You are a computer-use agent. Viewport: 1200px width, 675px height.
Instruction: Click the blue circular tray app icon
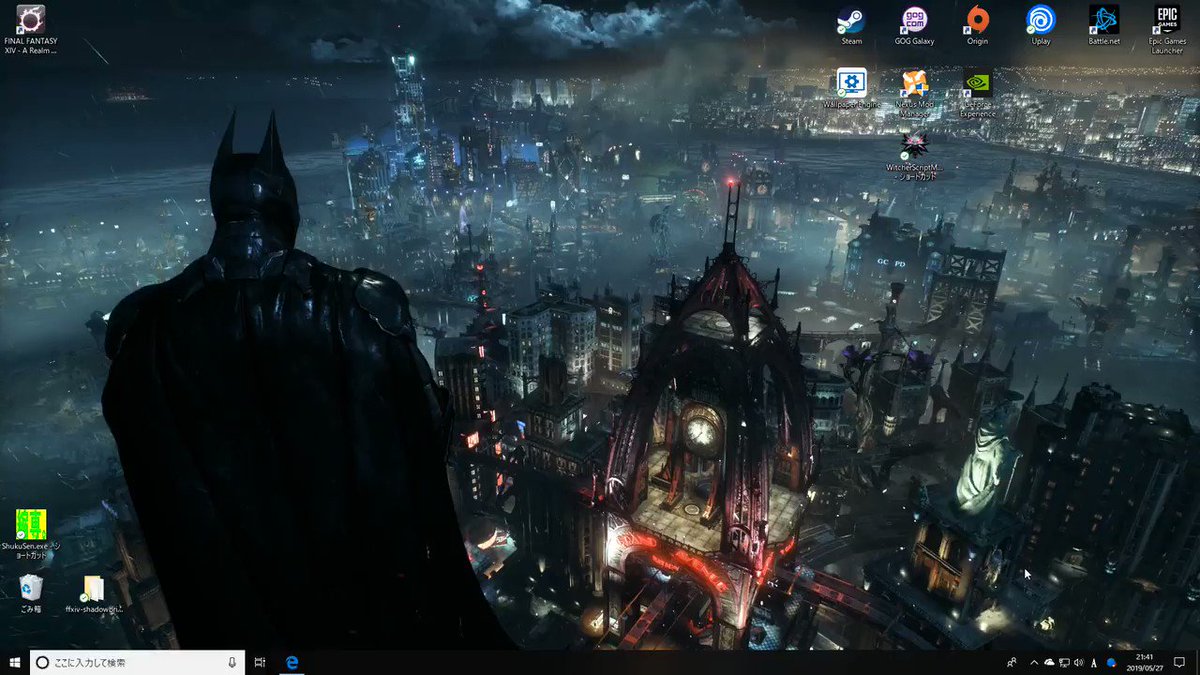click(1111, 662)
